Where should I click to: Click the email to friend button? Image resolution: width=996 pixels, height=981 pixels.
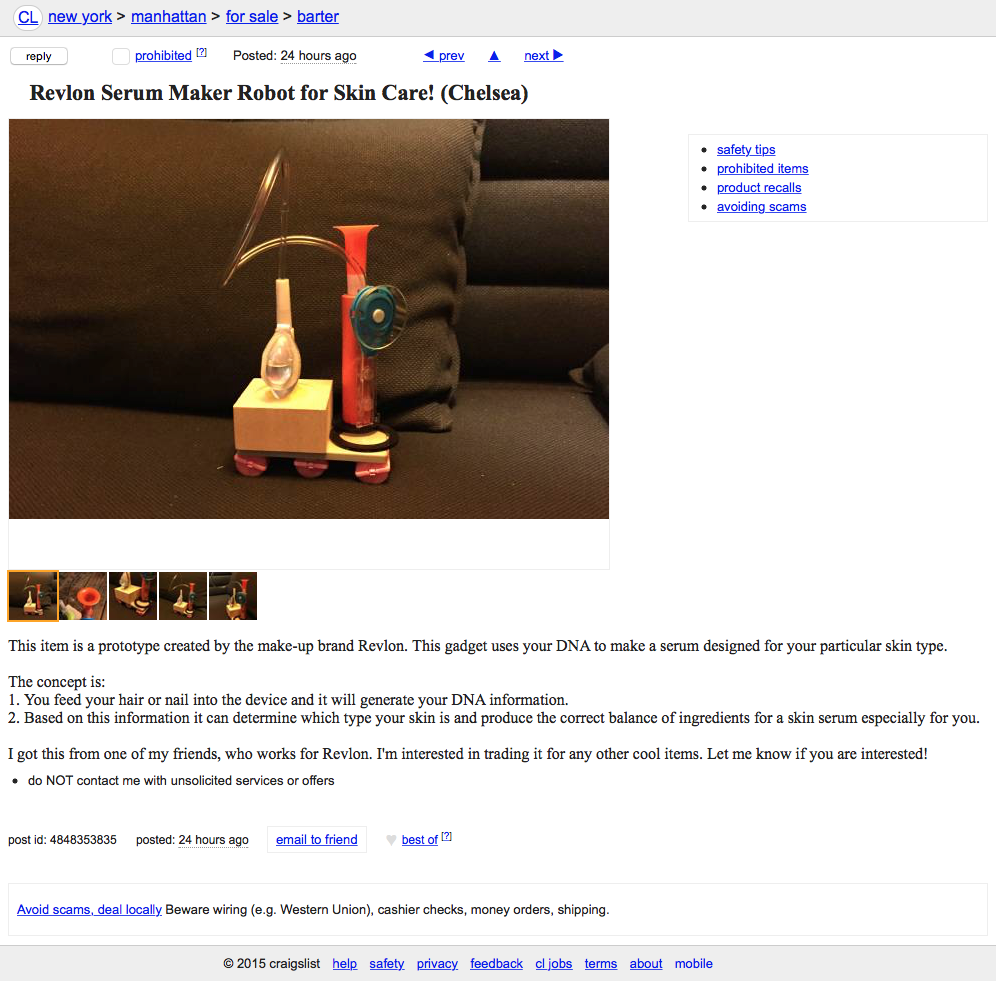pyautogui.click(x=316, y=839)
